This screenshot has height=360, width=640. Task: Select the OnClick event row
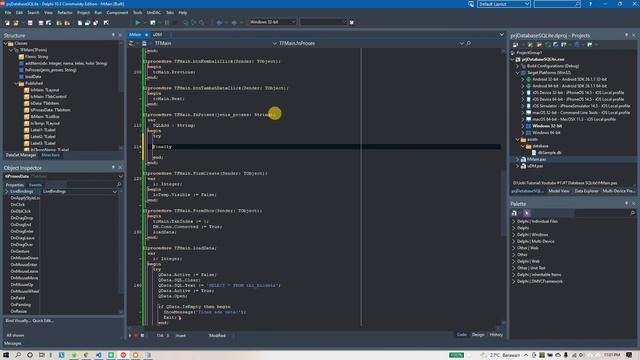(x=18, y=204)
